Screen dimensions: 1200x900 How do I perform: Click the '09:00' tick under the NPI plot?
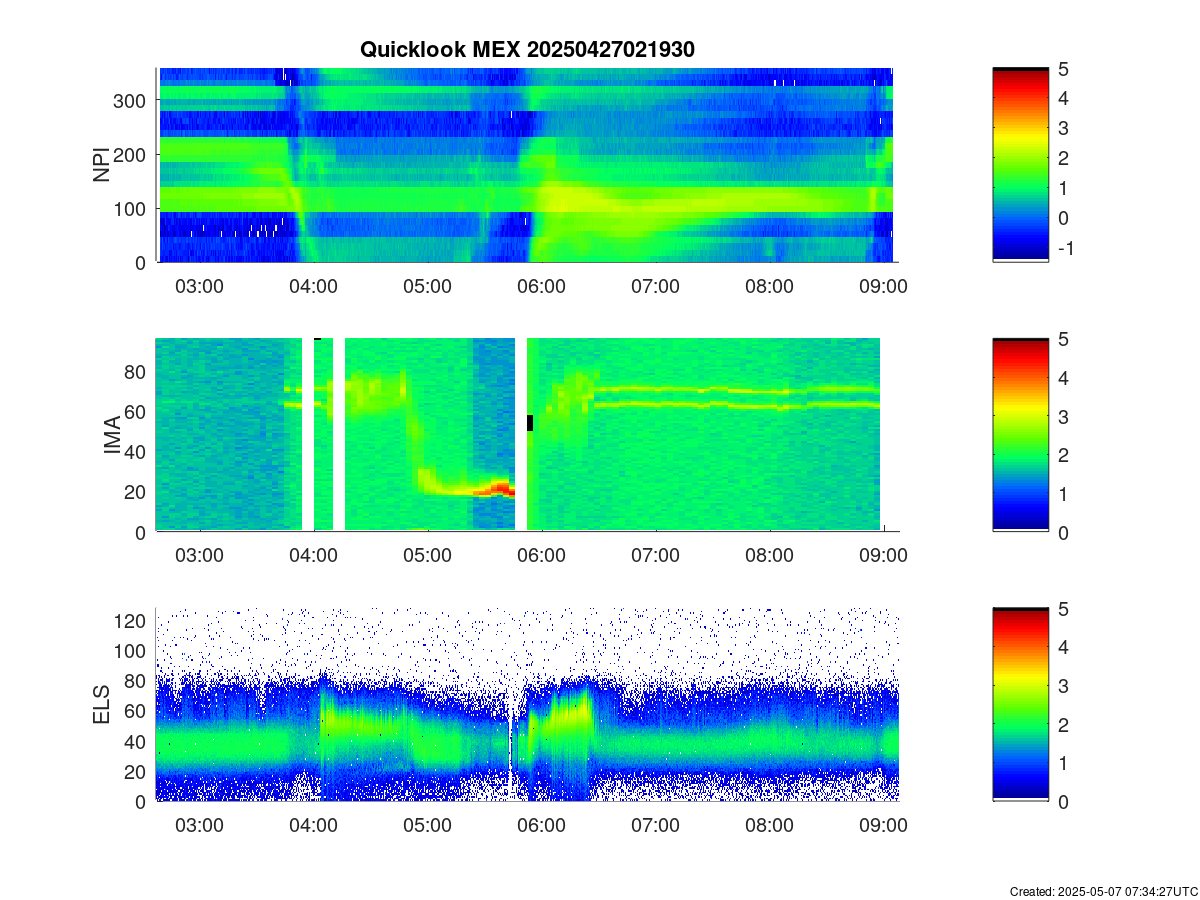click(883, 286)
